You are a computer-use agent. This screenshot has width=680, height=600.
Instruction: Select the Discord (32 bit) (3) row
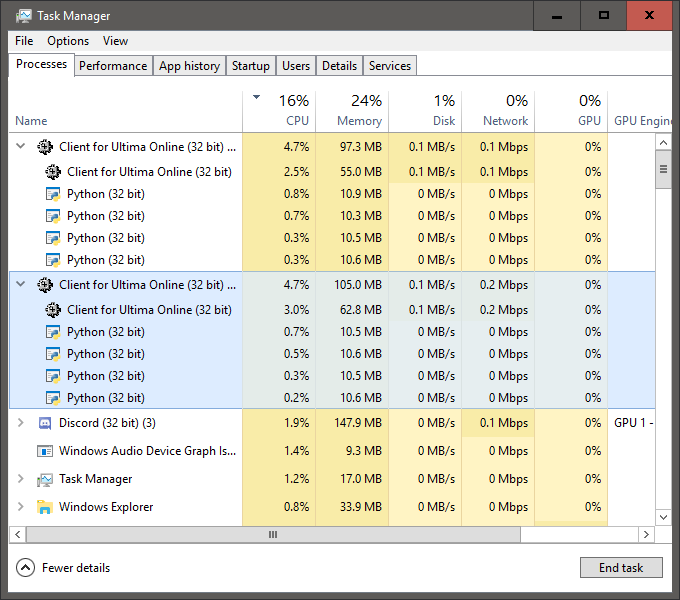click(332, 423)
